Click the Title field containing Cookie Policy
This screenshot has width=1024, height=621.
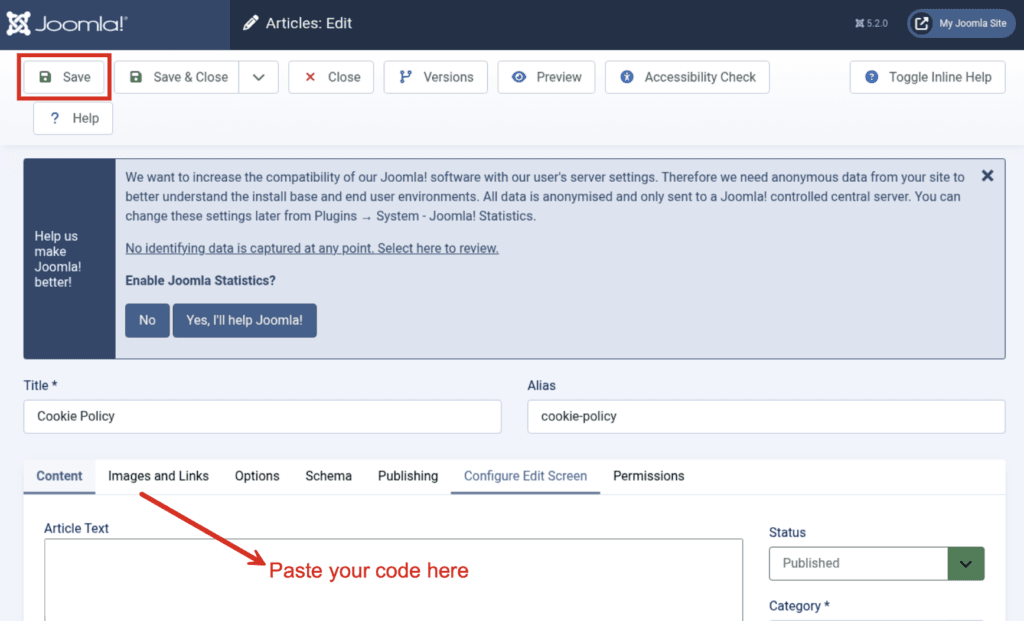click(x=263, y=417)
